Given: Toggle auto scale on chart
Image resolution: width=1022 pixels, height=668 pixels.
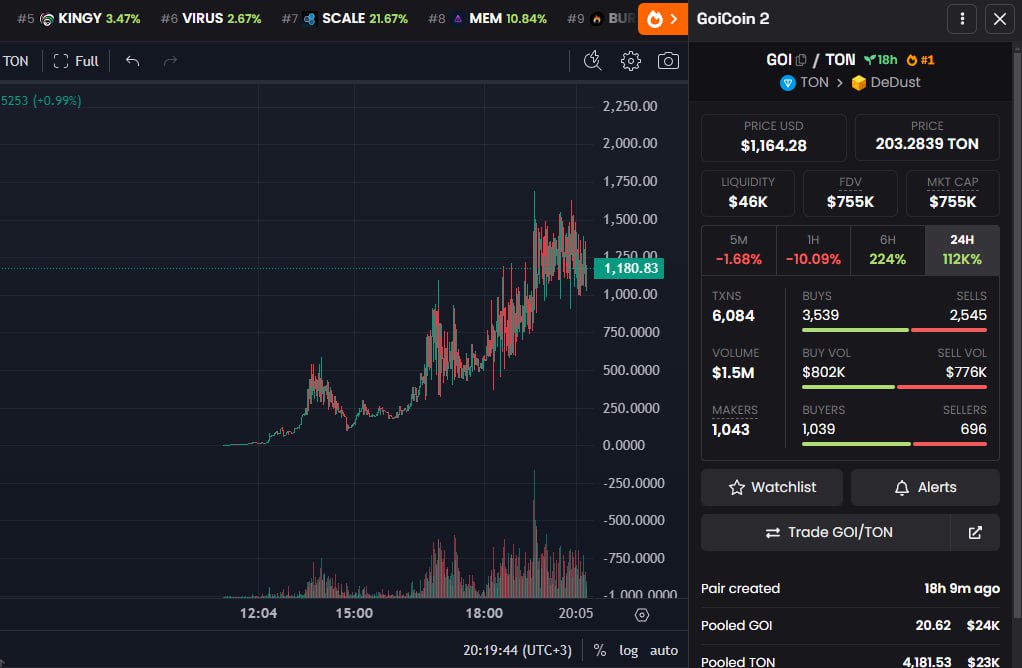Looking at the screenshot, I should (x=664, y=650).
